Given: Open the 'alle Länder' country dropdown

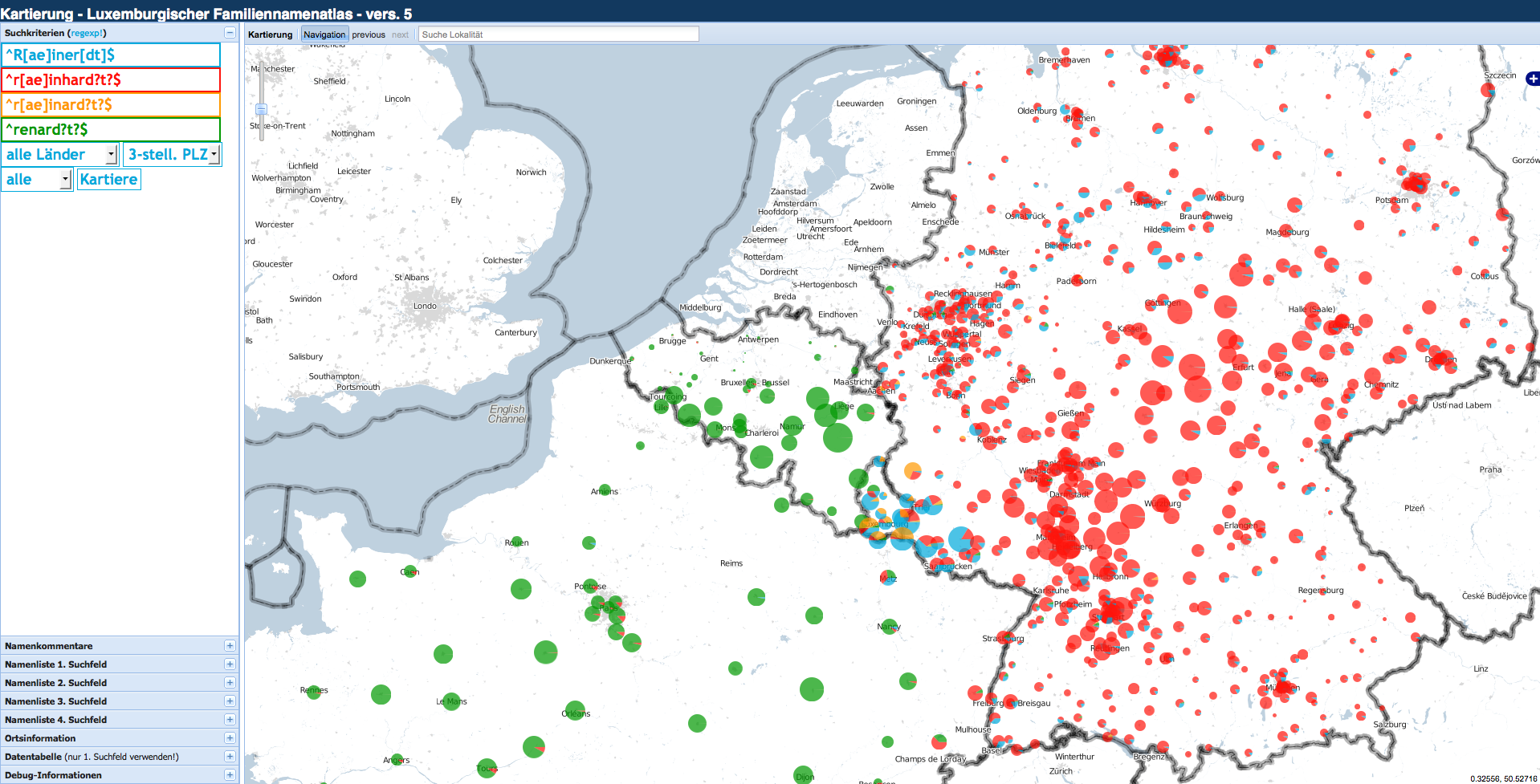Looking at the screenshot, I should [61, 155].
